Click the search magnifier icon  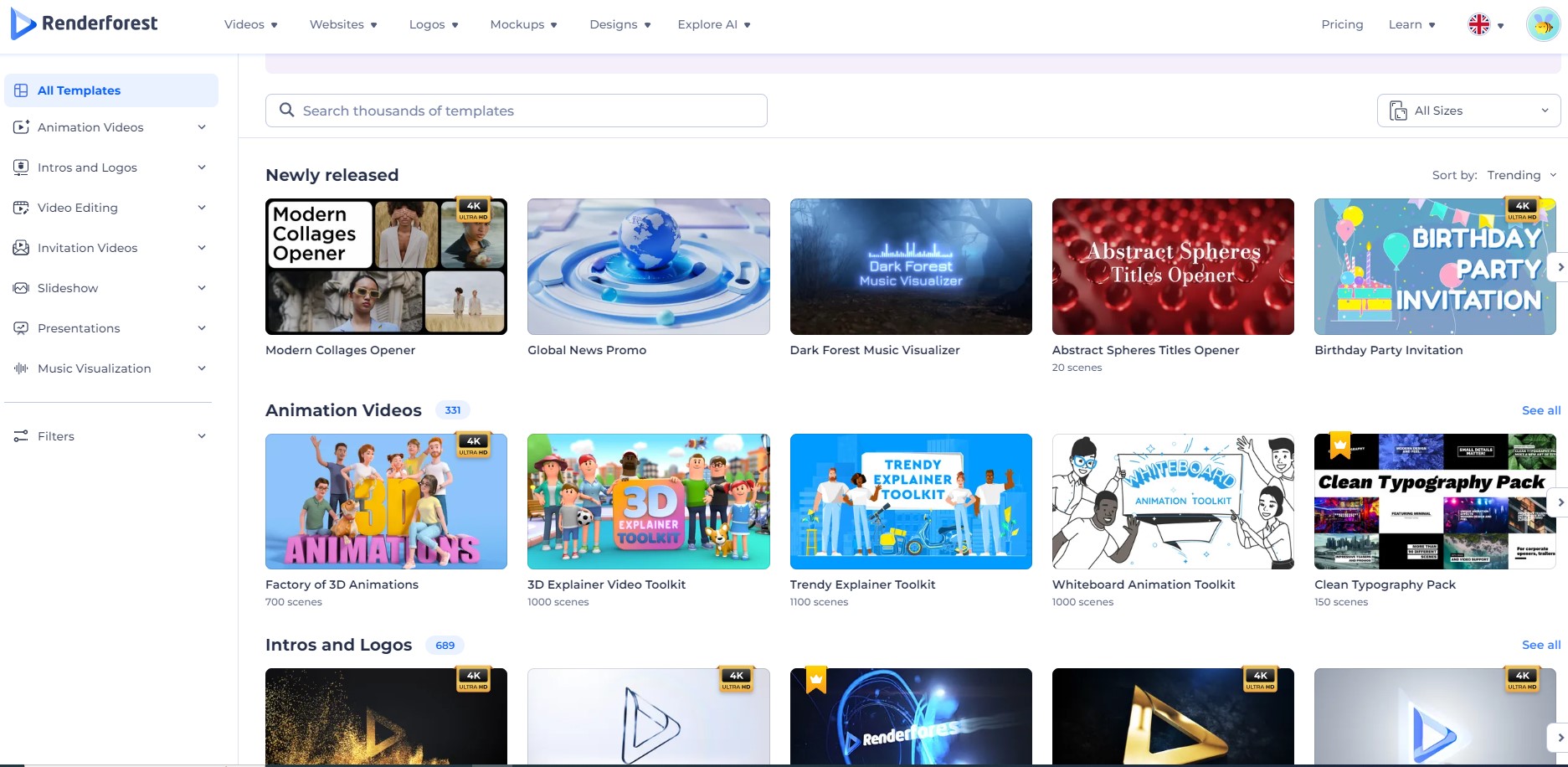tap(286, 111)
